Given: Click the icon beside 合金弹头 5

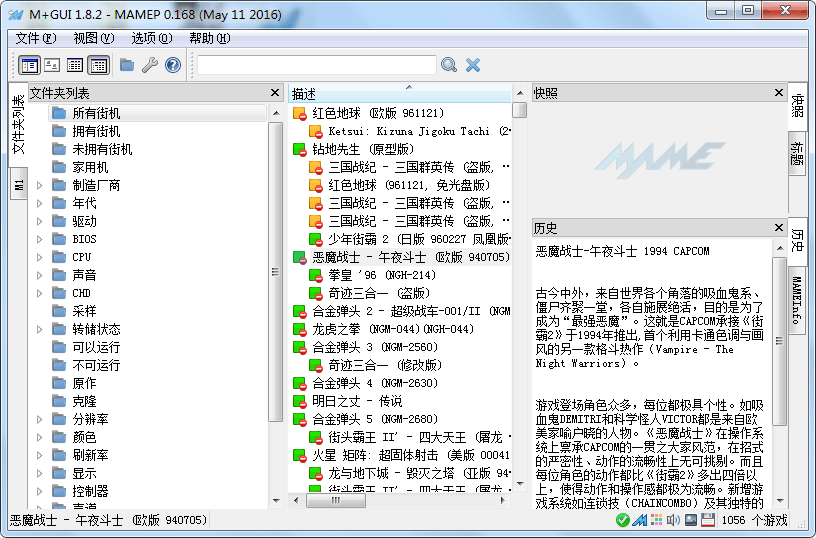Looking at the screenshot, I should 300,419.
